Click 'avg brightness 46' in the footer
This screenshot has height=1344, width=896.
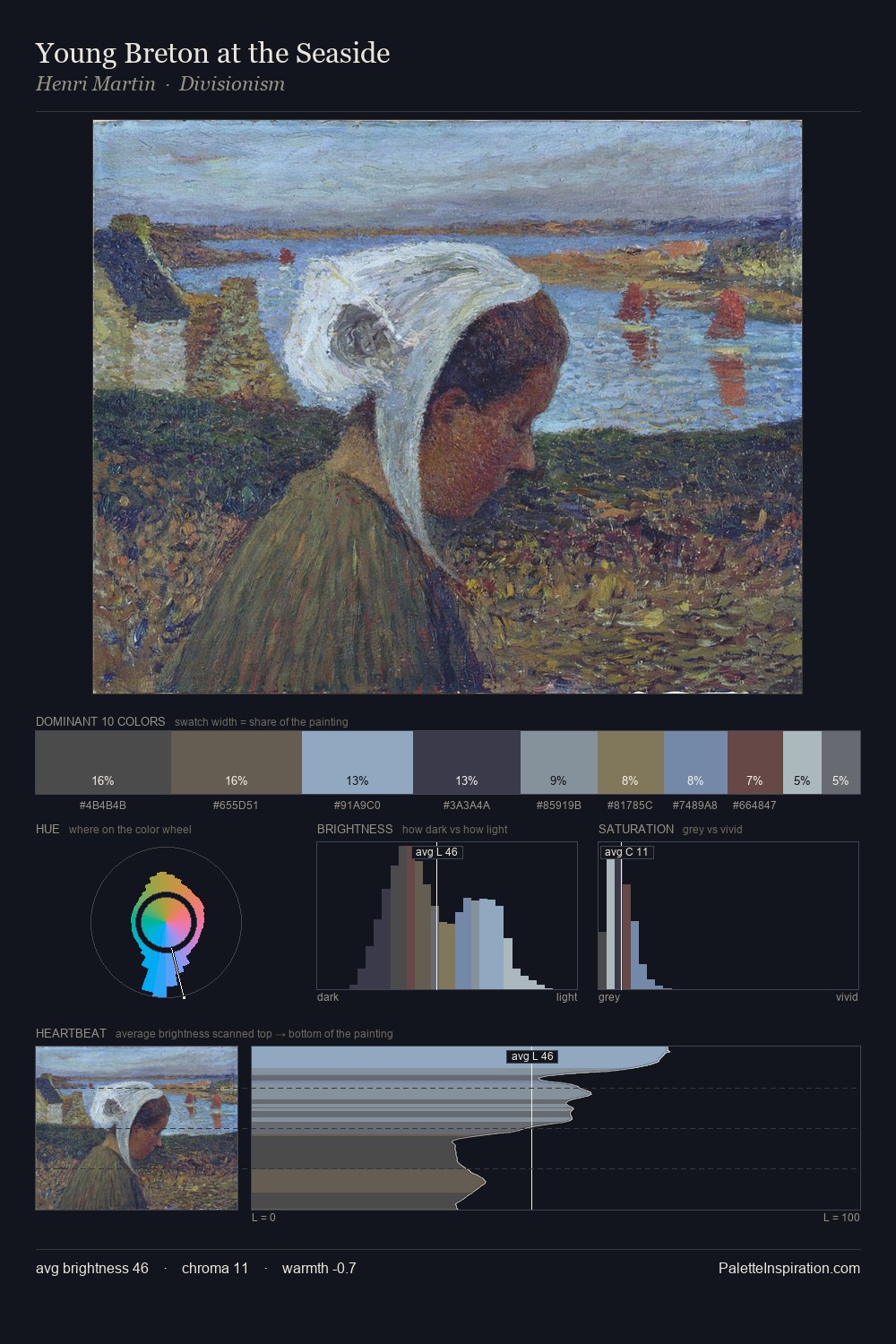[x=92, y=1269]
